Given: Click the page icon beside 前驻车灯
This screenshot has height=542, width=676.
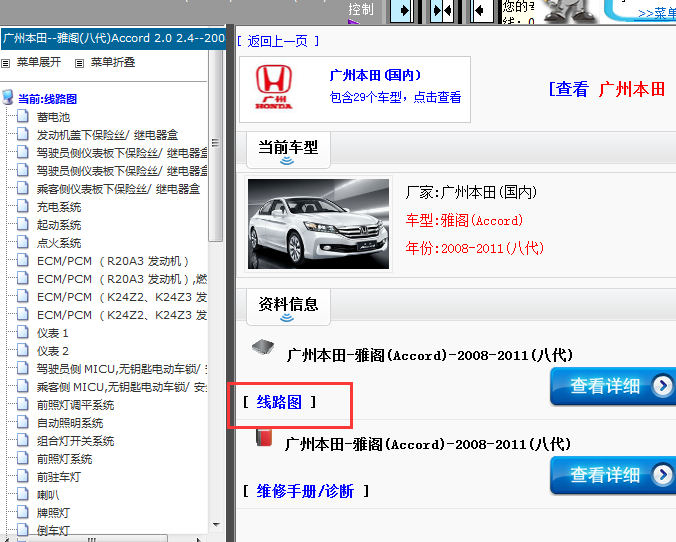Looking at the screenshot, I should pos(23,476).
